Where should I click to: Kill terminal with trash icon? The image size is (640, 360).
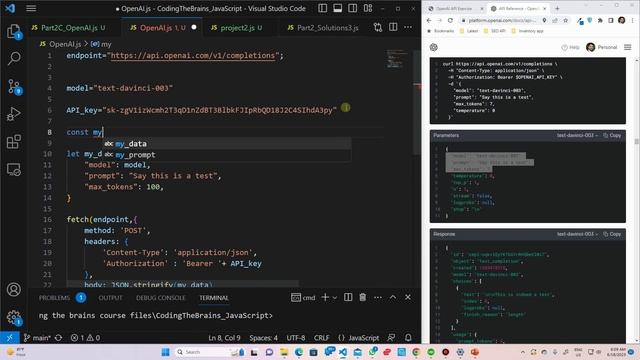pos(362,297)
